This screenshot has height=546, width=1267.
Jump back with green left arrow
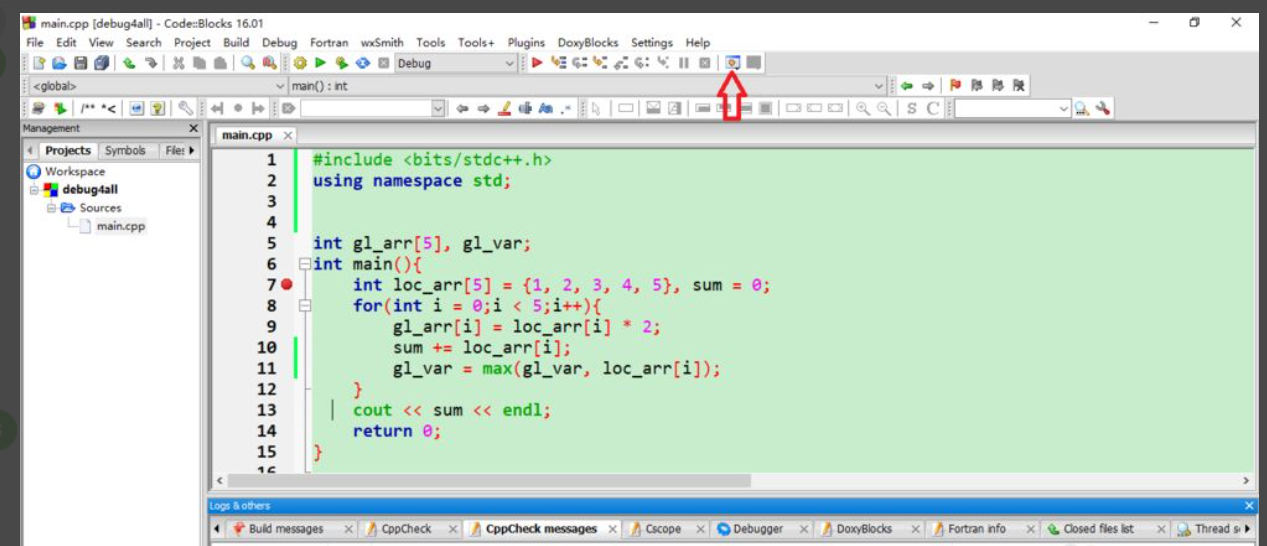coord(907,86)
